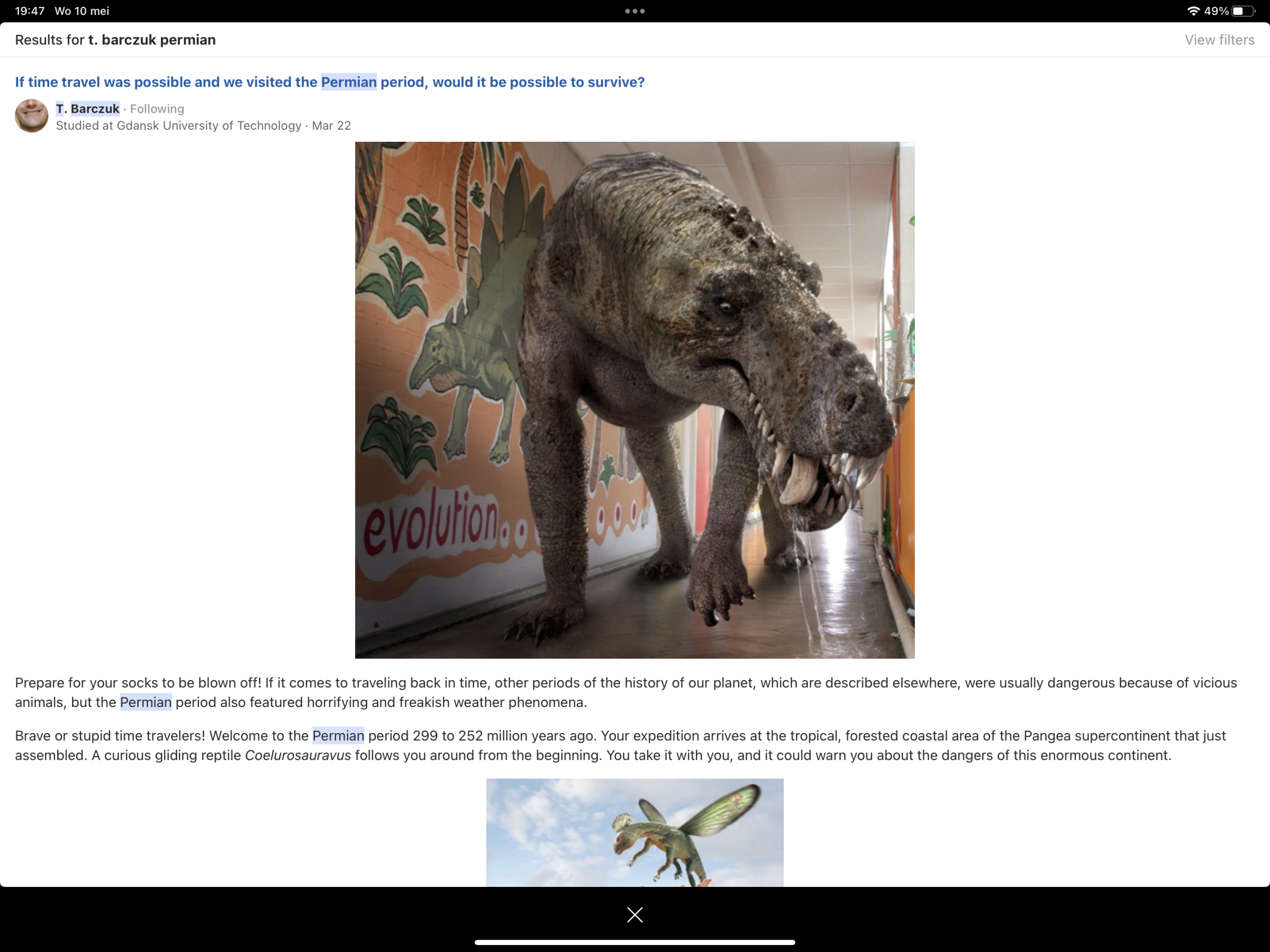The width and height of the screenshot is (1270, 952).
Task: Click the Wi-Fi status icon
Action: [1193, 11]
